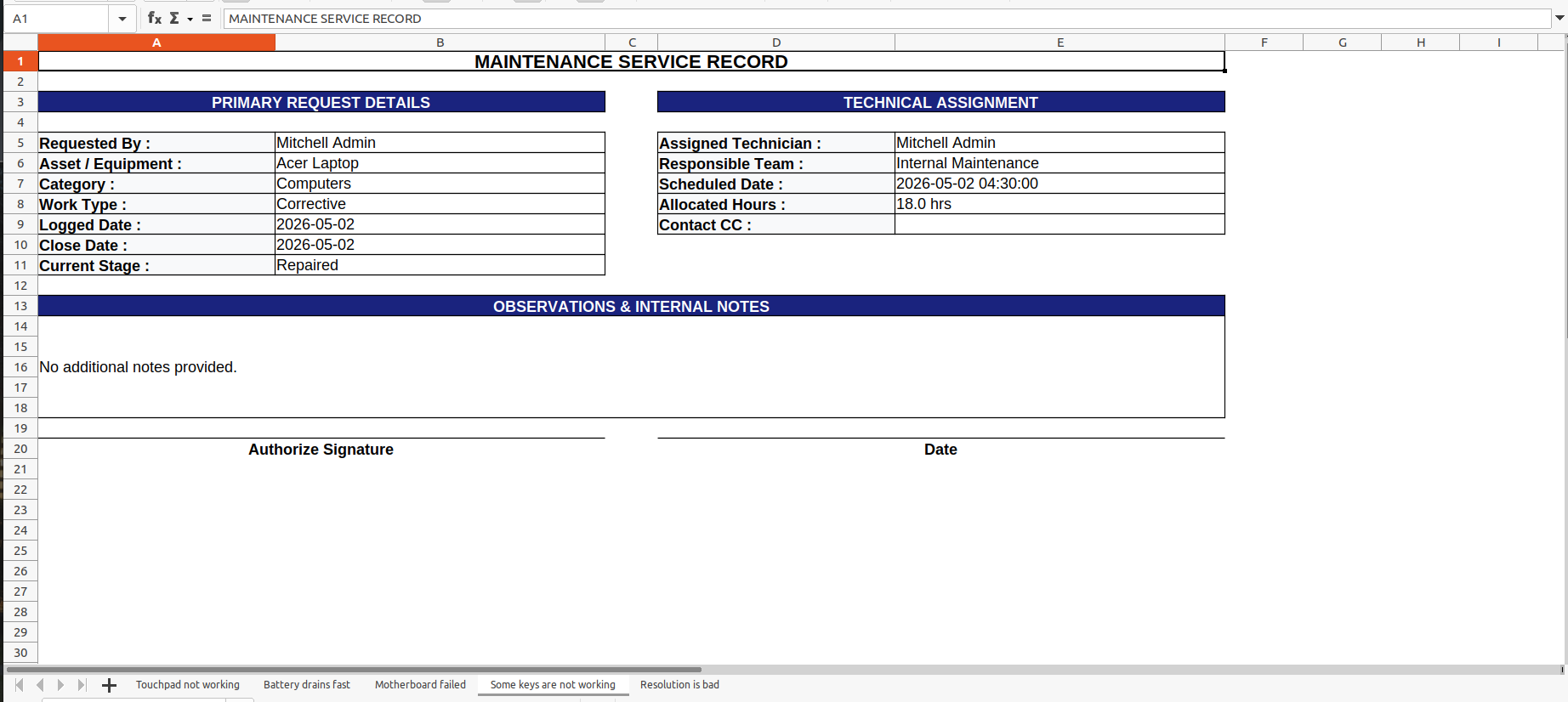The width and height of the screenshot is (1568, 702).
Task: Select column A header
Action: (156, 42)
